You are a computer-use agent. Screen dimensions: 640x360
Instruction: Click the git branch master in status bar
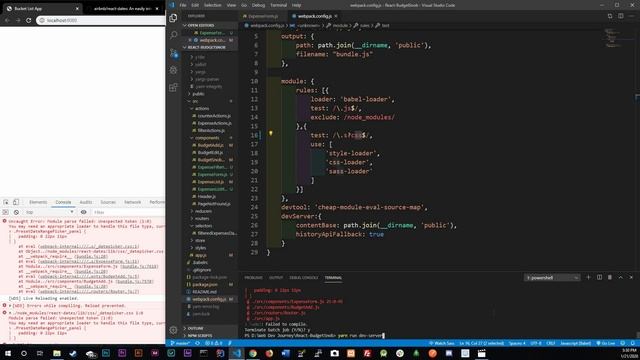(x=180, y=343)
